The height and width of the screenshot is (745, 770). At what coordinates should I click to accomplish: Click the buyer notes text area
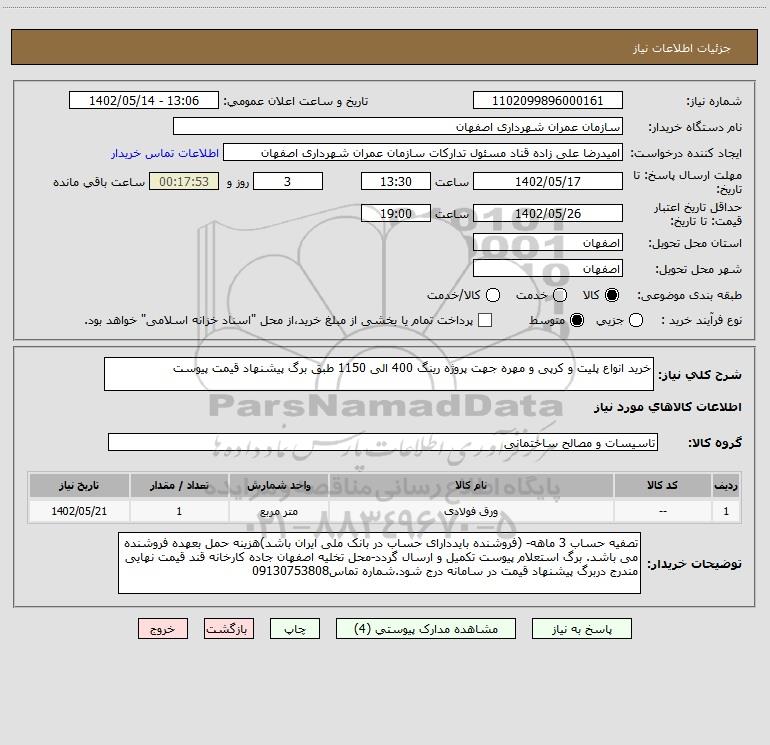click(379, 563)
